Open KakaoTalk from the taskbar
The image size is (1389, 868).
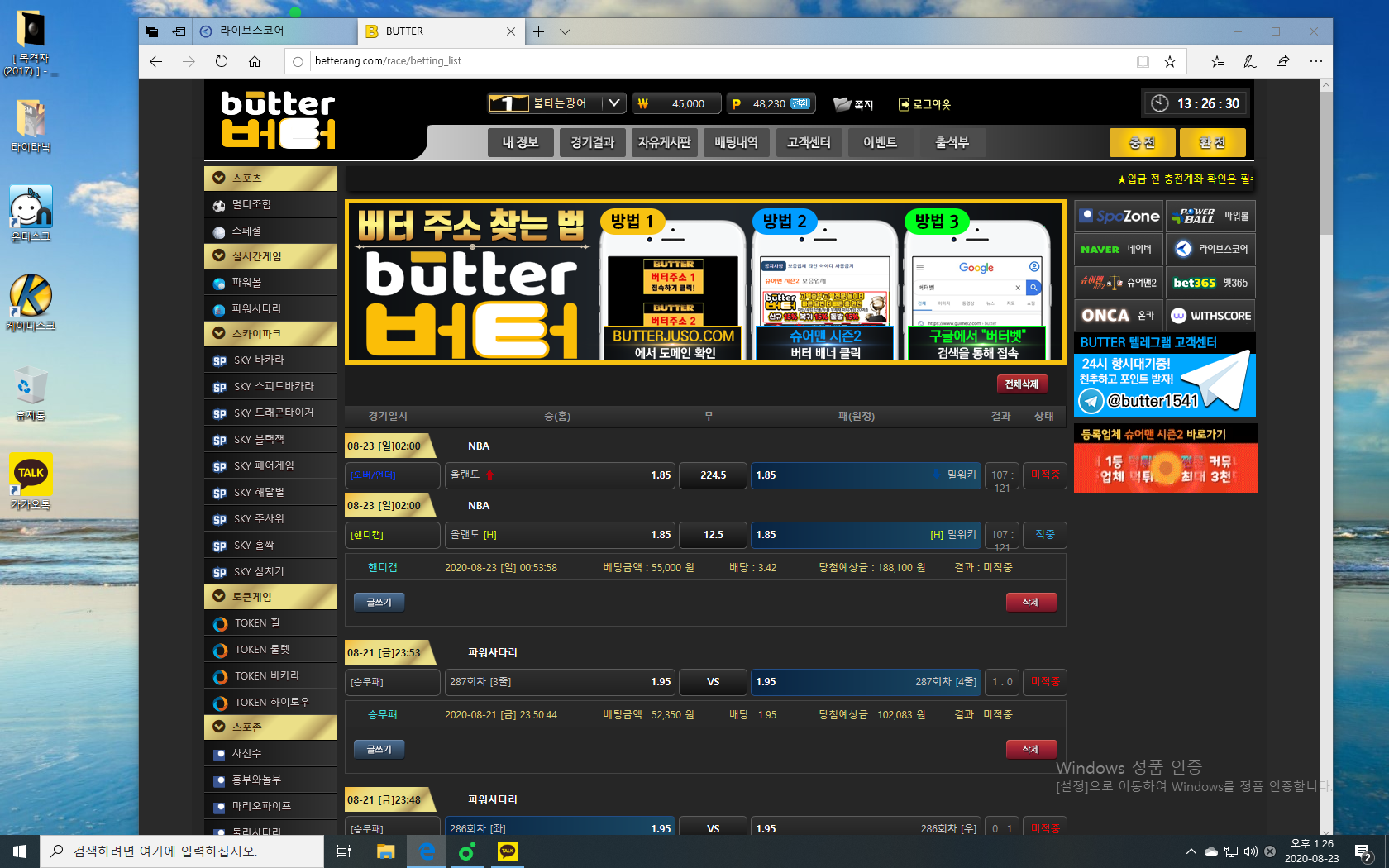(x=508, y=851)
